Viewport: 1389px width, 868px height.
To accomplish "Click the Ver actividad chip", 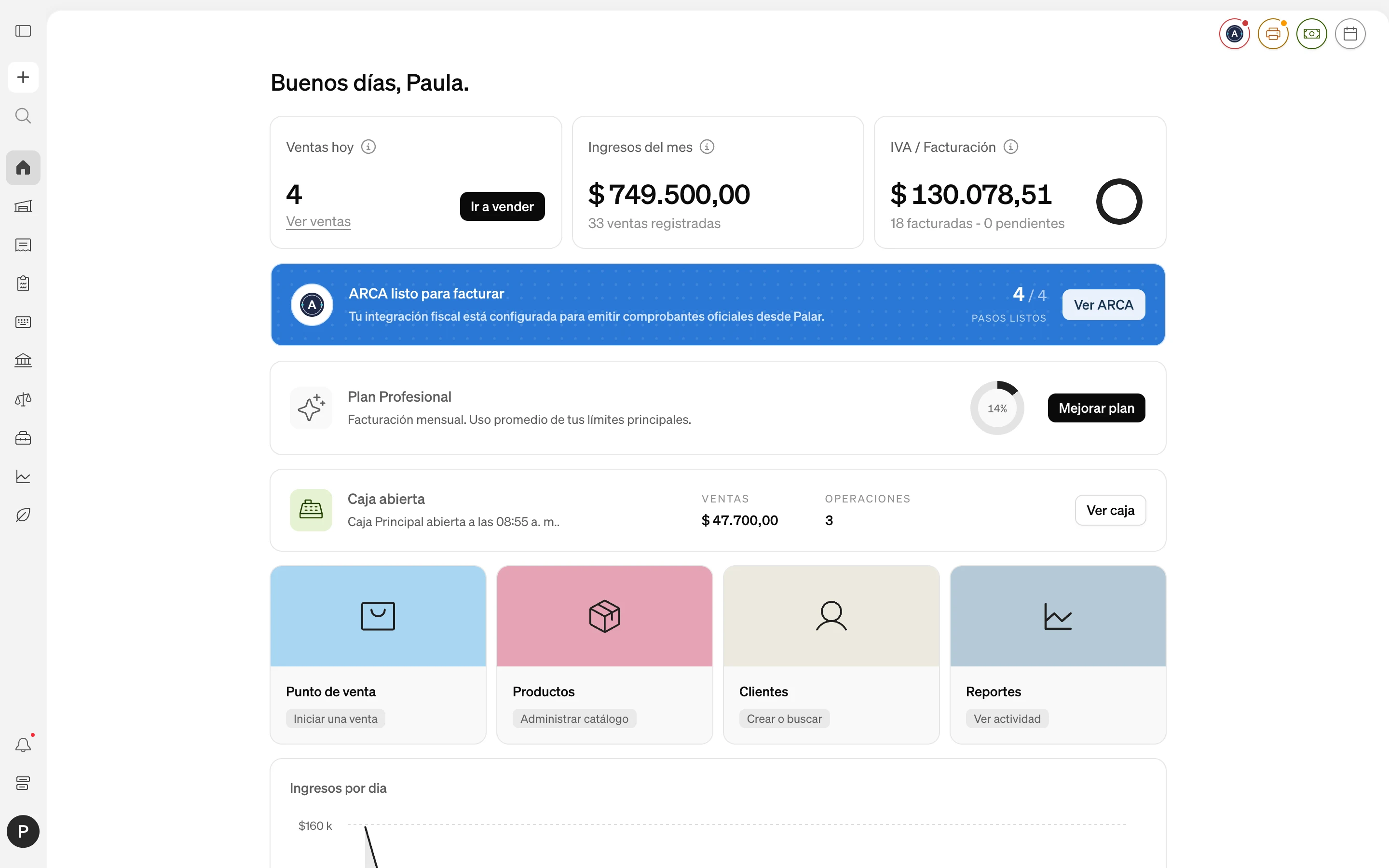I will tap(1007, 719).
